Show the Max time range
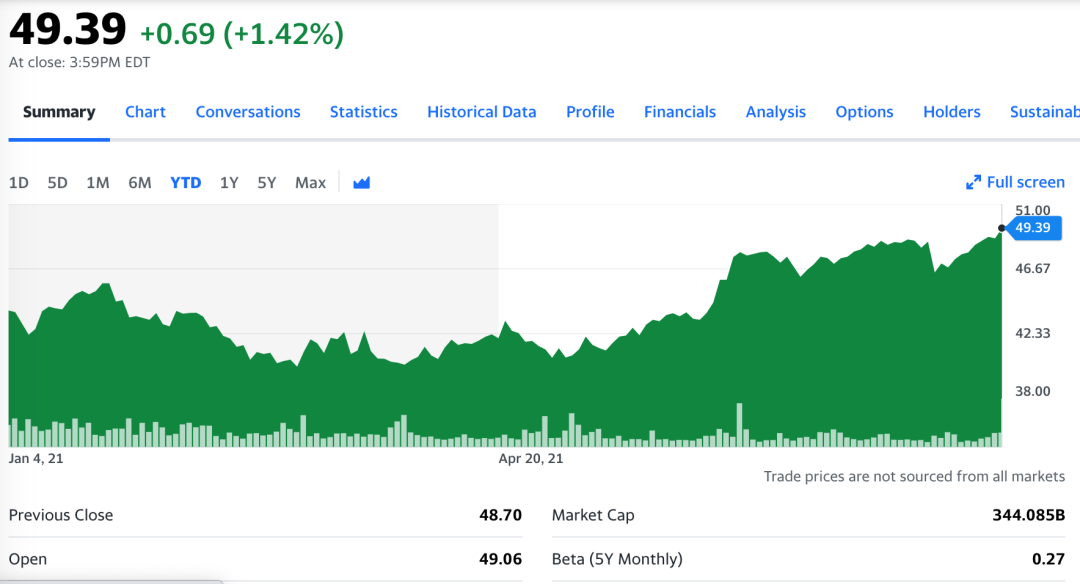The width and height of the screenshot is (1080, 584). pyautogui.click(x=310, y=182)
